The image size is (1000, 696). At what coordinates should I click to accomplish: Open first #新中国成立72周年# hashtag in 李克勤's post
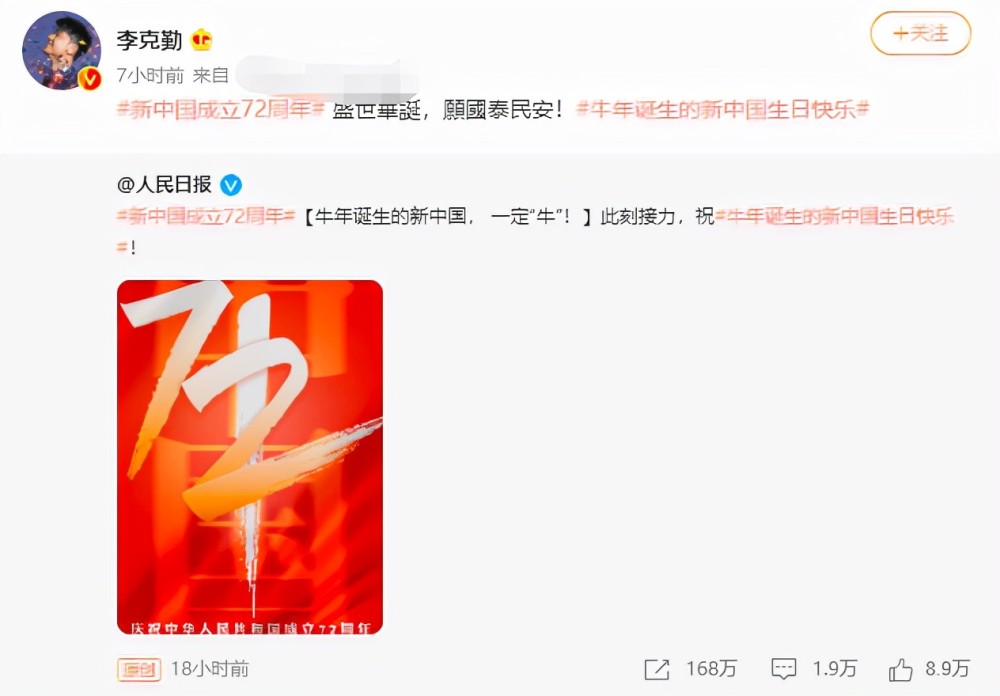click(221, 110)
